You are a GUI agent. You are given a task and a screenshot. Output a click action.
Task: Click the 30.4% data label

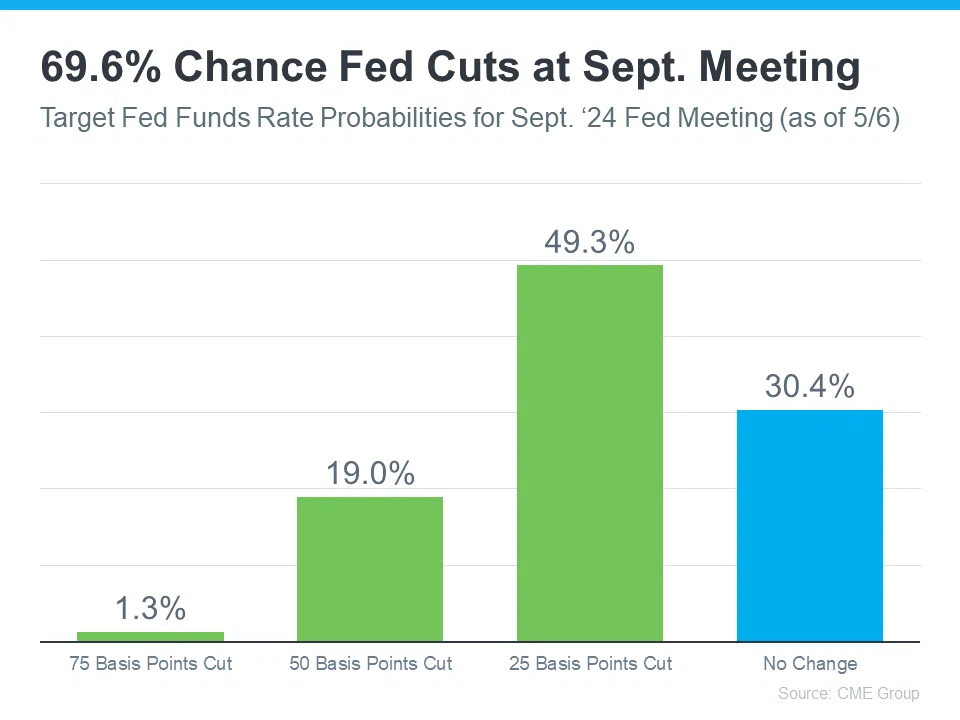(x=809, y=387)
